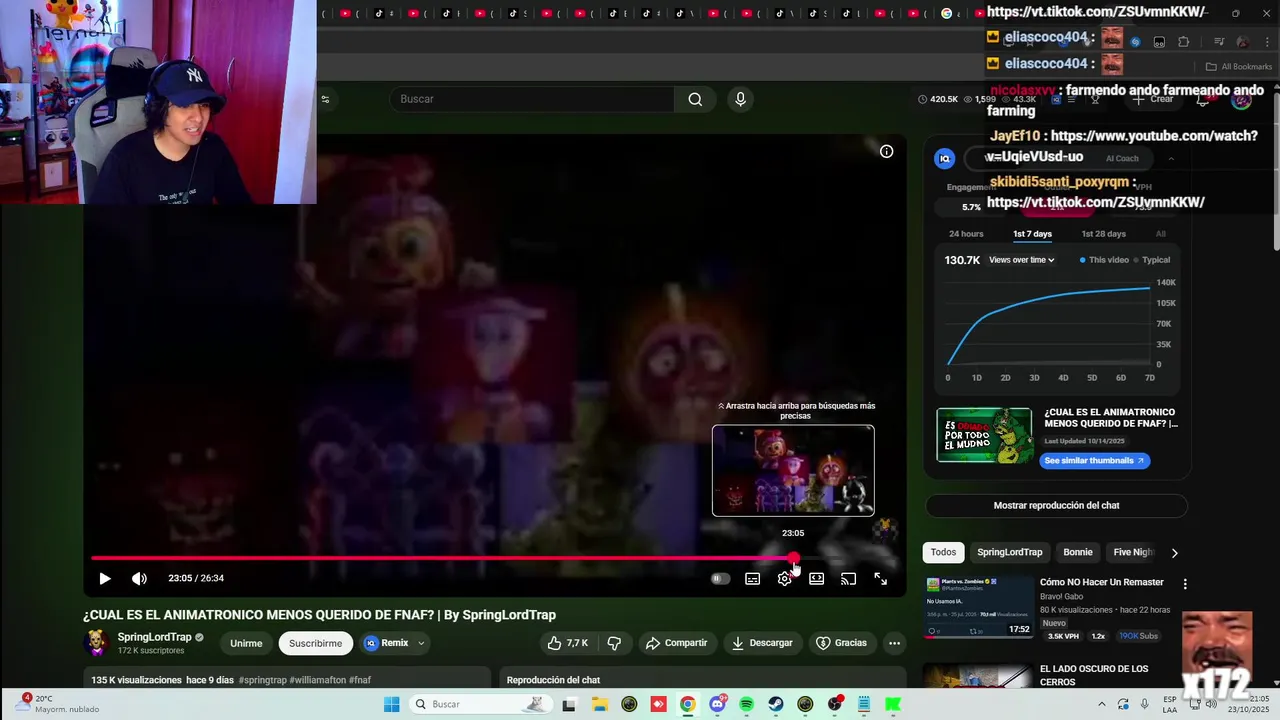
Task: Click the Suscribirme button
Action: (315, 643)
